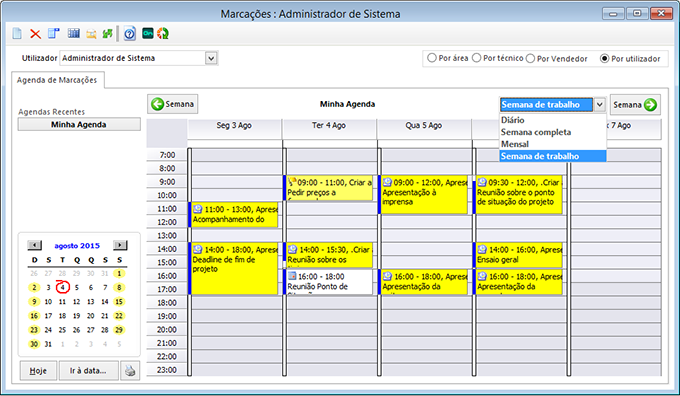
Task: Open the 'Pedir preços a' appointment
Action: pyautogui.click(x=329, y=188)
